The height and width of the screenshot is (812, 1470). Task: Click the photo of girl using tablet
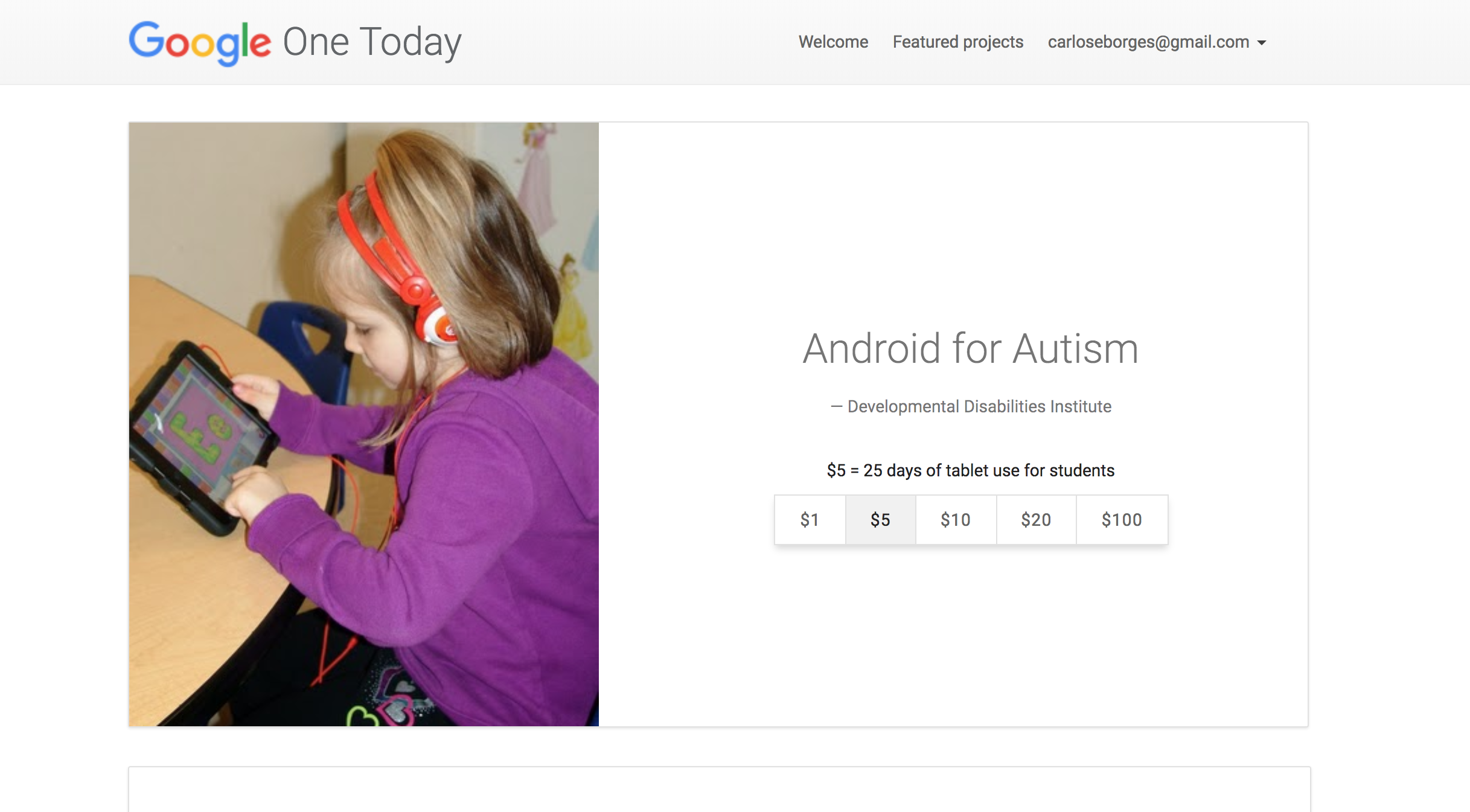pyautogui.click(x=364, y=424)
